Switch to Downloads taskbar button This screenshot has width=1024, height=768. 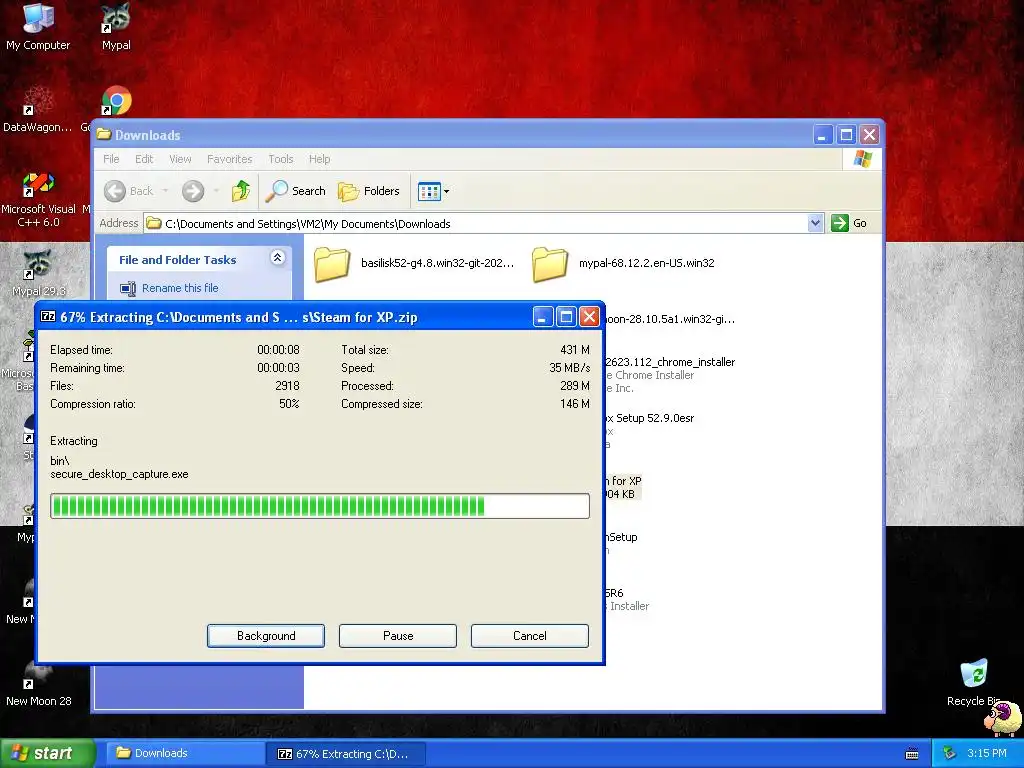click(185, 753)
